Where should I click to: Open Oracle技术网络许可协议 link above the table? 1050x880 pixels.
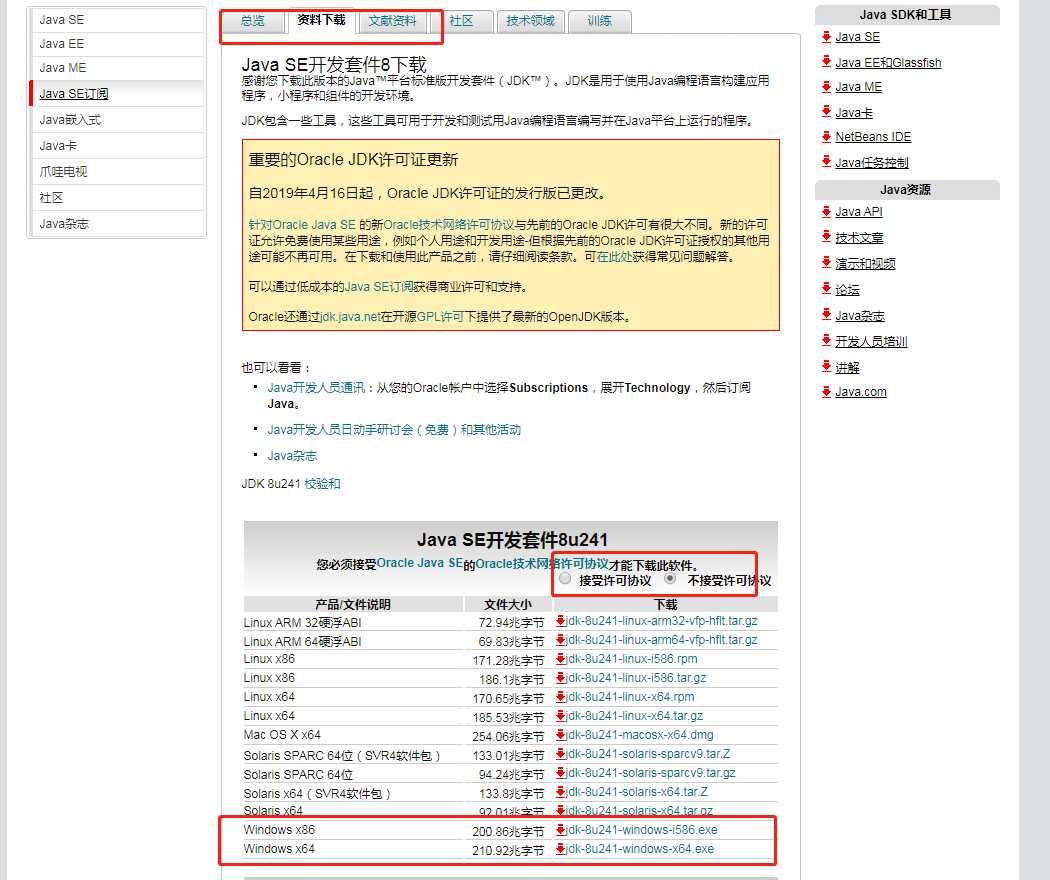point(542,564)
